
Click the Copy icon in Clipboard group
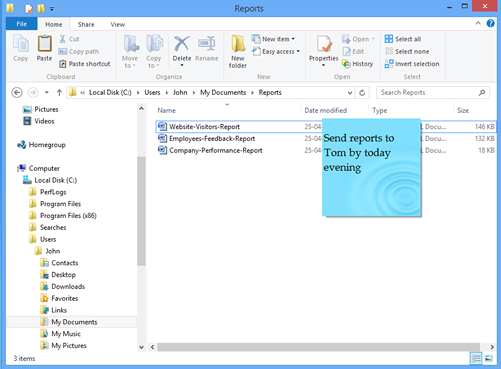pos(21,44)
